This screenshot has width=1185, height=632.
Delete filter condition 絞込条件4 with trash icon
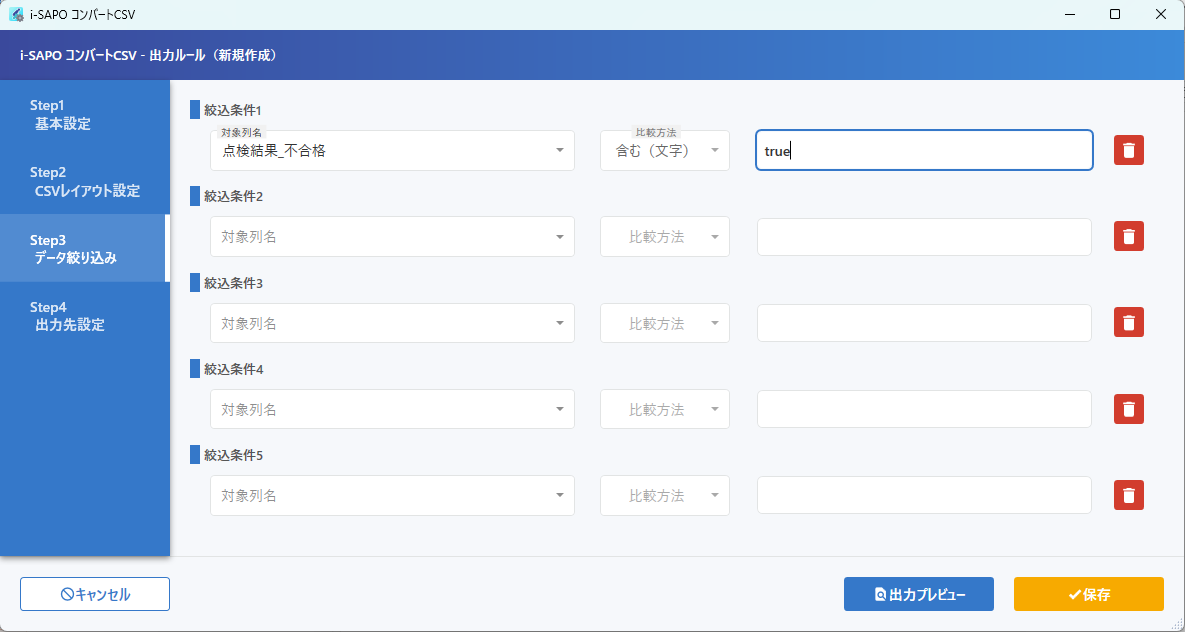(x=1128, y=409)
